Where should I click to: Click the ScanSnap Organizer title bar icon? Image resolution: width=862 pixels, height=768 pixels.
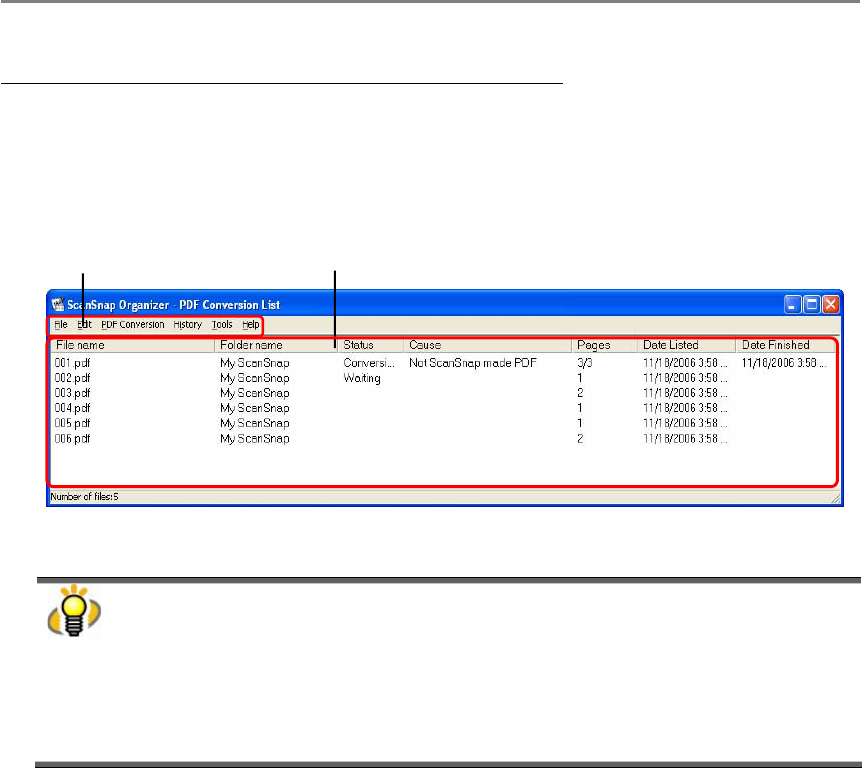[x=58, y=305]
